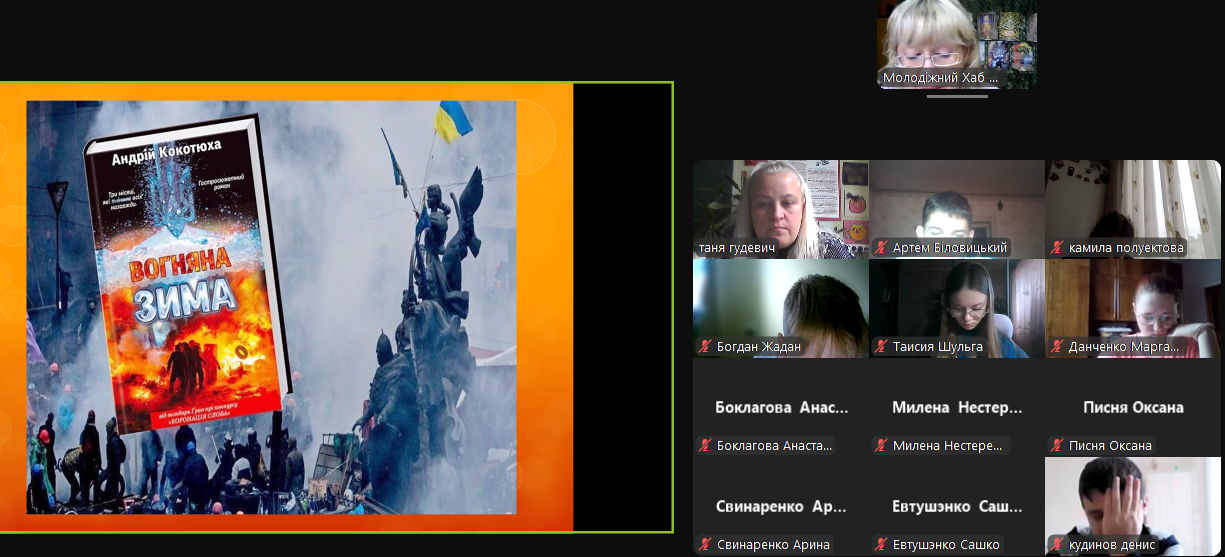Select the Молодіжний Хаб speaker video thumbnail
1225x557 pixels.
pyautogui.click(x=957, y=44)
